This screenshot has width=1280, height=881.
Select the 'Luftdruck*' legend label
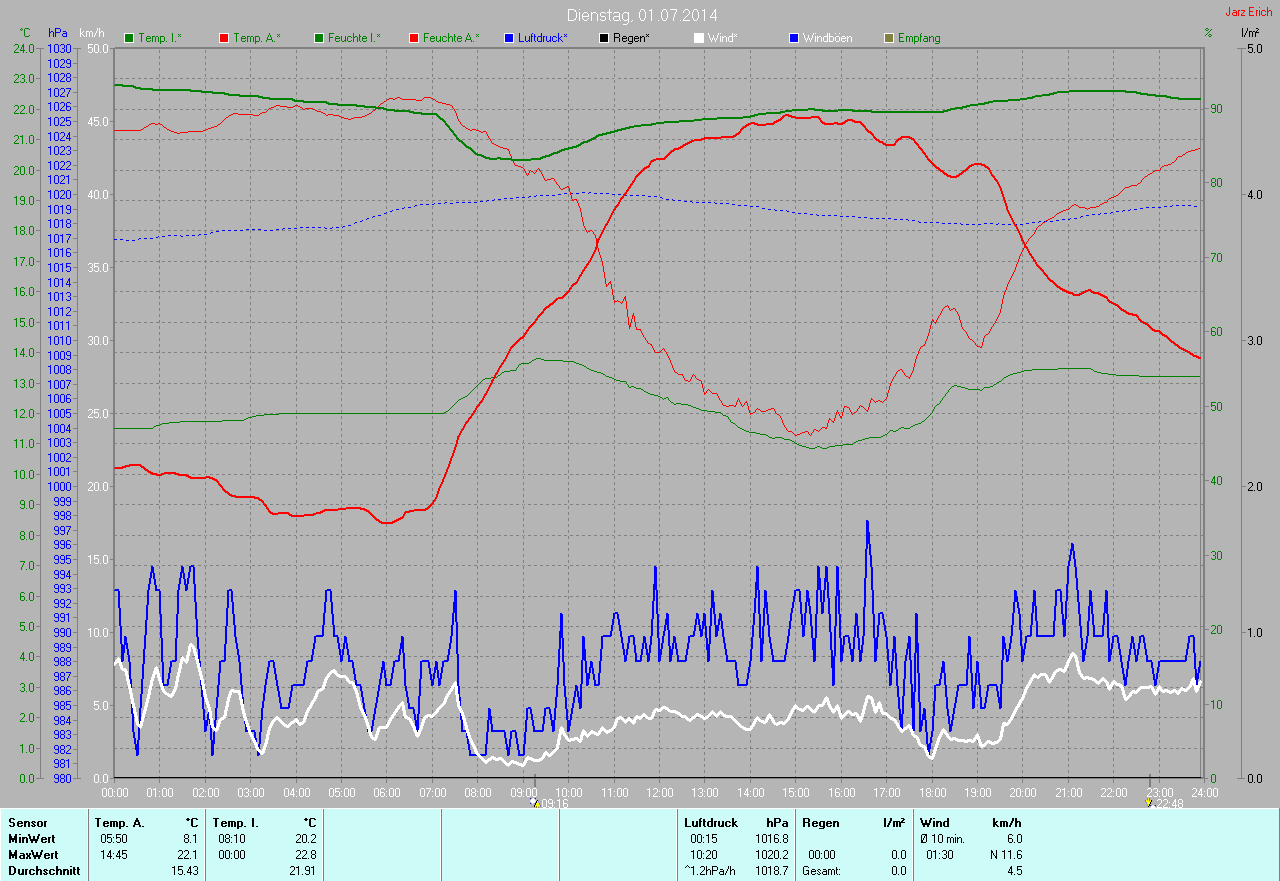tap(543, 38)
